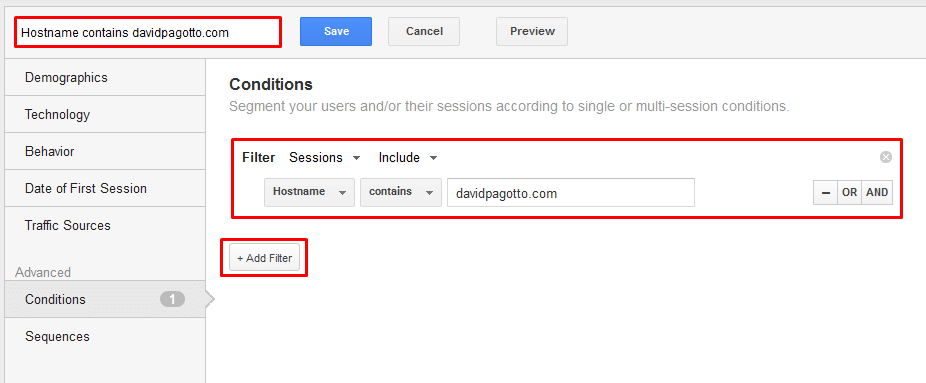This screenshot has height=383, width=926.
Task: Add an OR condition to the filter
Action: (x=849, y=193)
